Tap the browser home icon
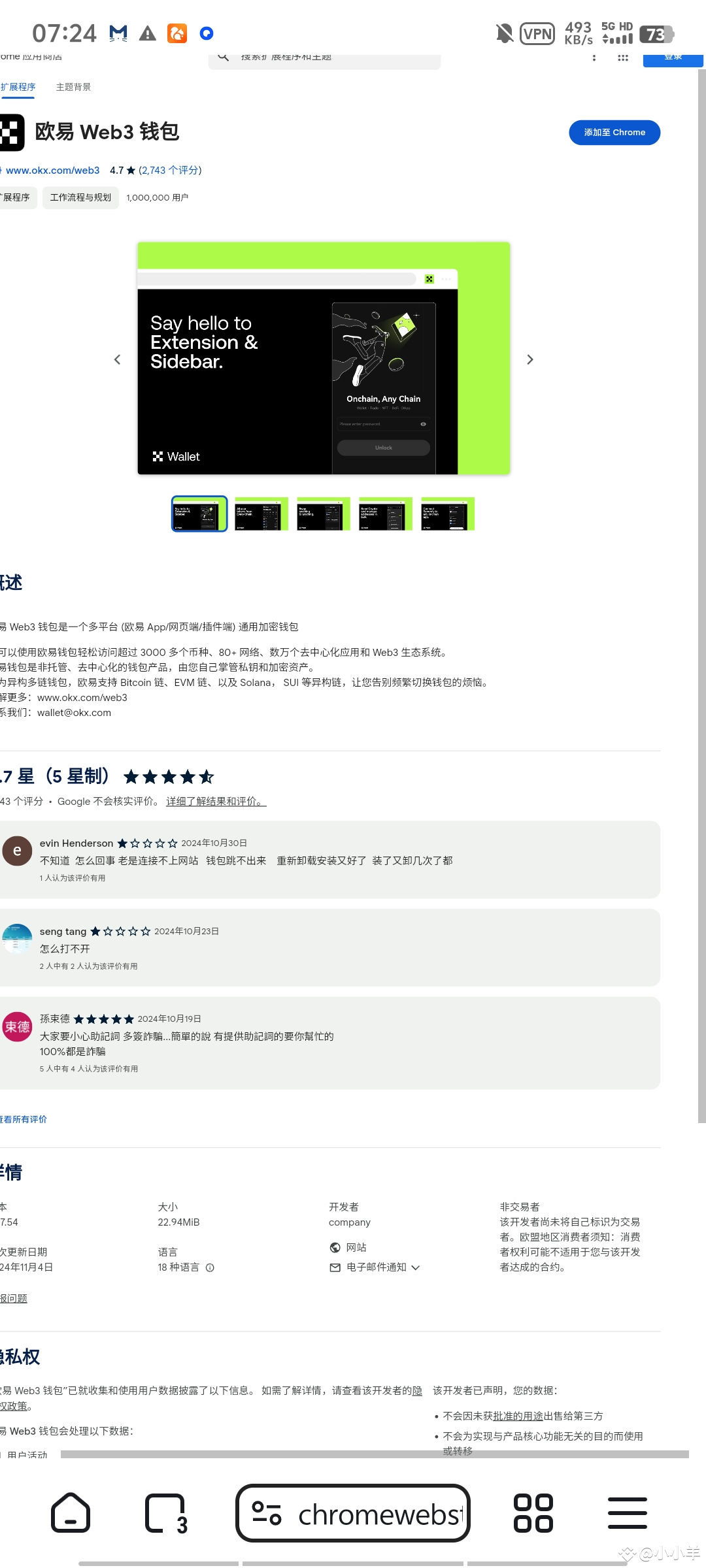 tap(71, 1513)
